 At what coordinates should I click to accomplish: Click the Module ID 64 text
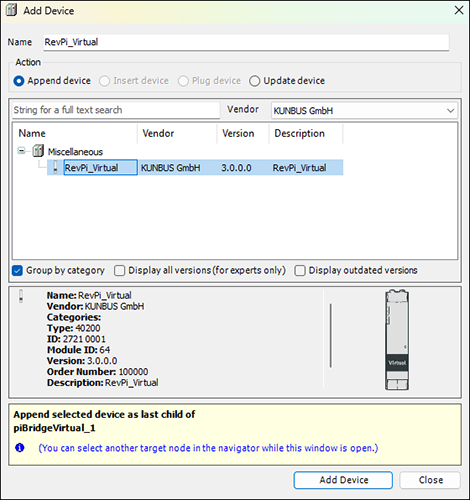(78, 350)
